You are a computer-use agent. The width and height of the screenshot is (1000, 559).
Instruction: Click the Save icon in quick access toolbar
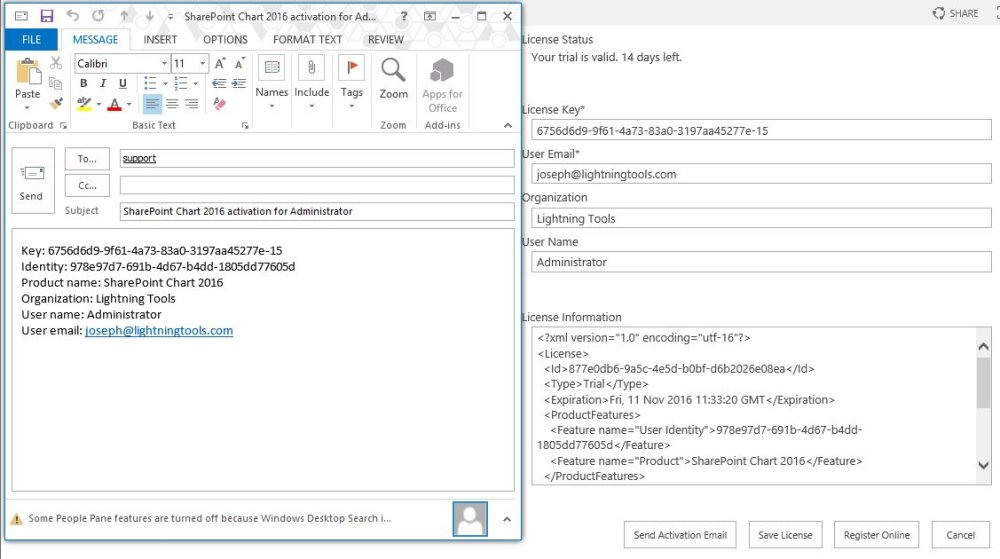coord(47,16)
